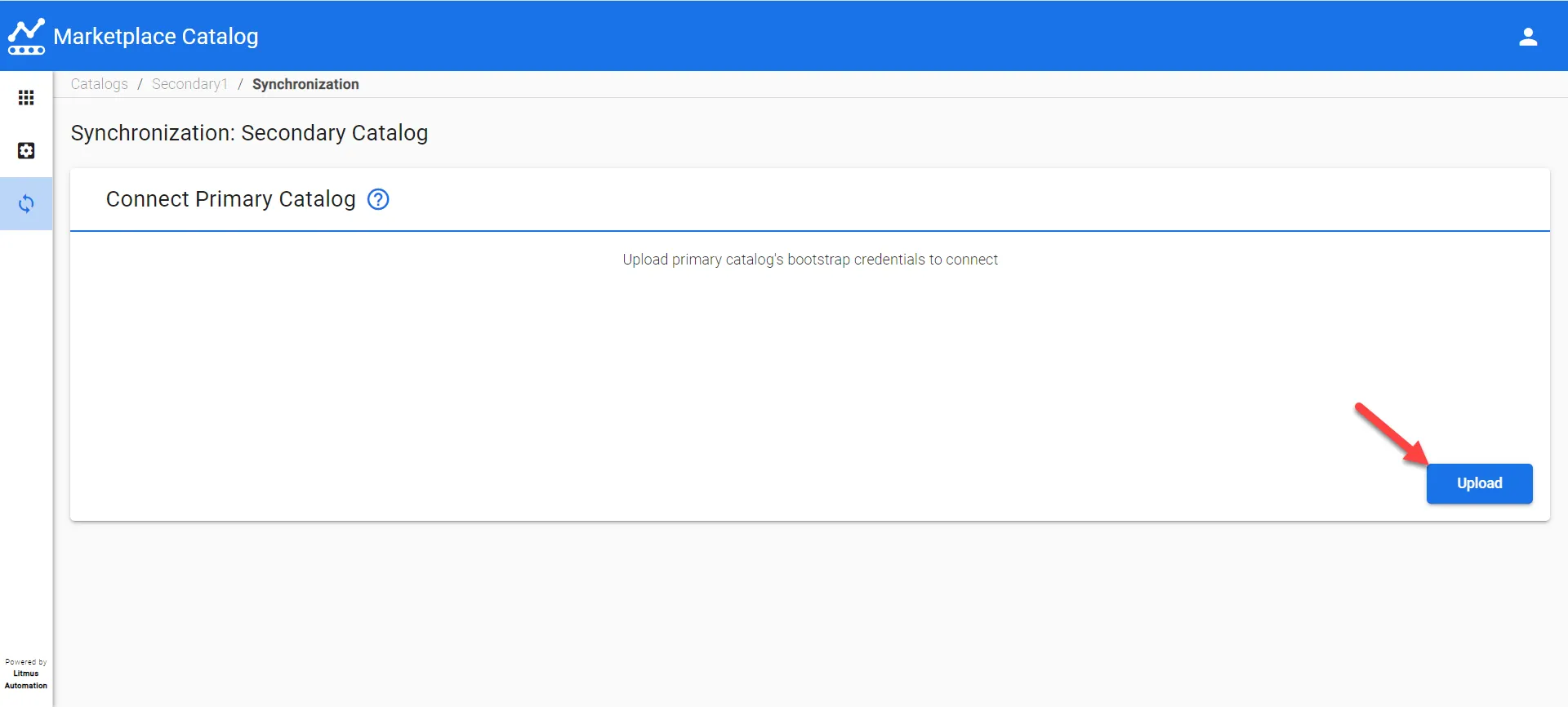1568x707 pixels.
Task: Select the synchronization sidebar icon
Action: point(26,203)
